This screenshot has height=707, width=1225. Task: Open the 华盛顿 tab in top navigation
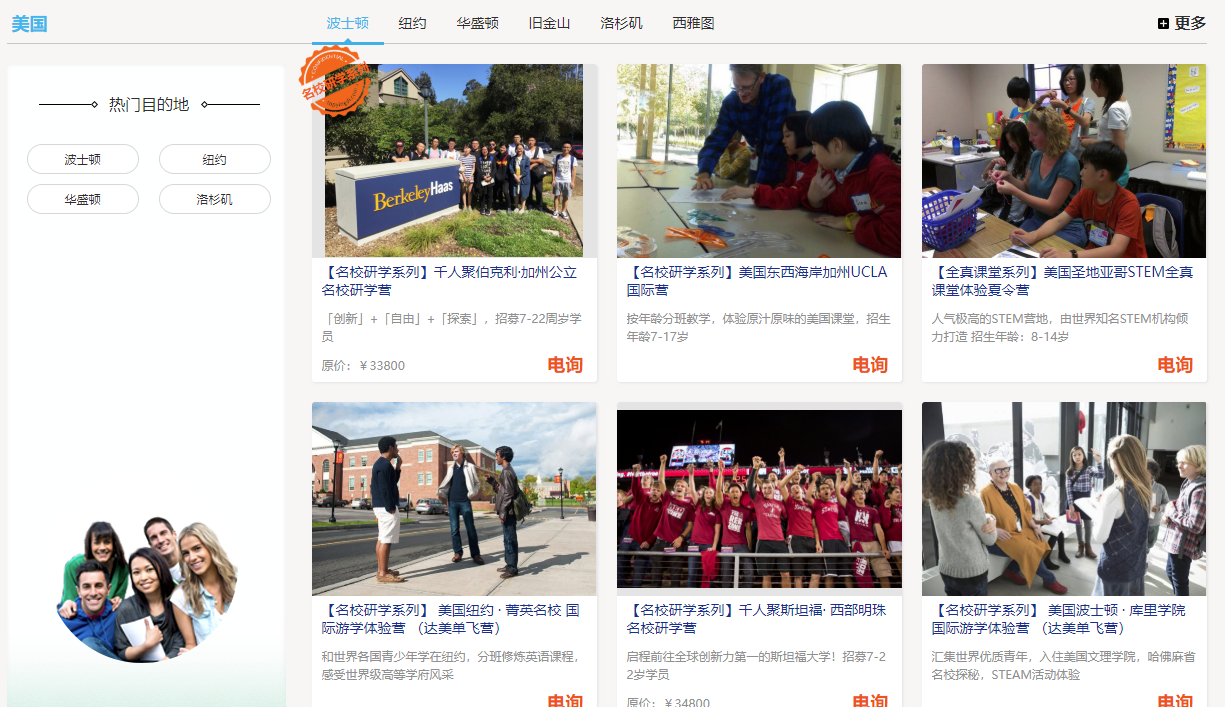pyautogui.click(x=477, y=23)
